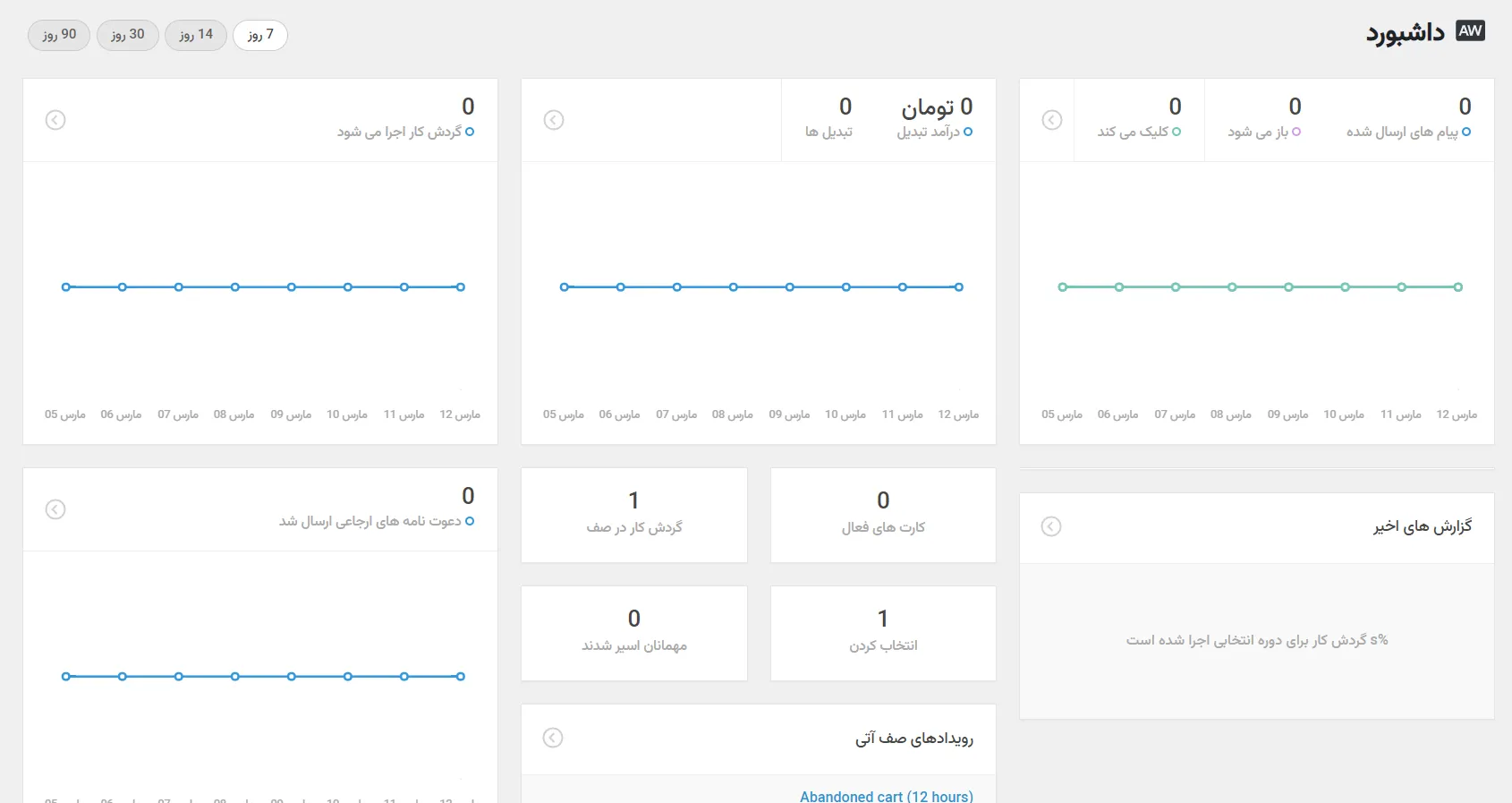Click the empty recent reports message text
The height and width of the screenshot is (803, 1512).
[1257, 640]
